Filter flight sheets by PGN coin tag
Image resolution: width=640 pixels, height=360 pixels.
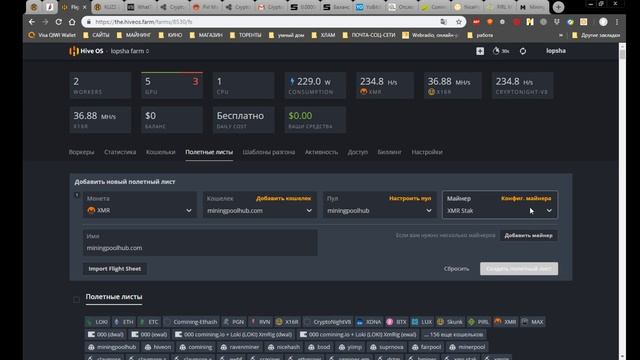234,322
